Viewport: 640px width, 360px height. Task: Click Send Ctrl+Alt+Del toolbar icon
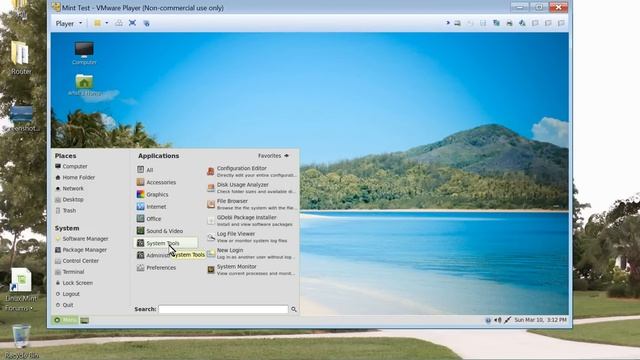pos(119,23)
